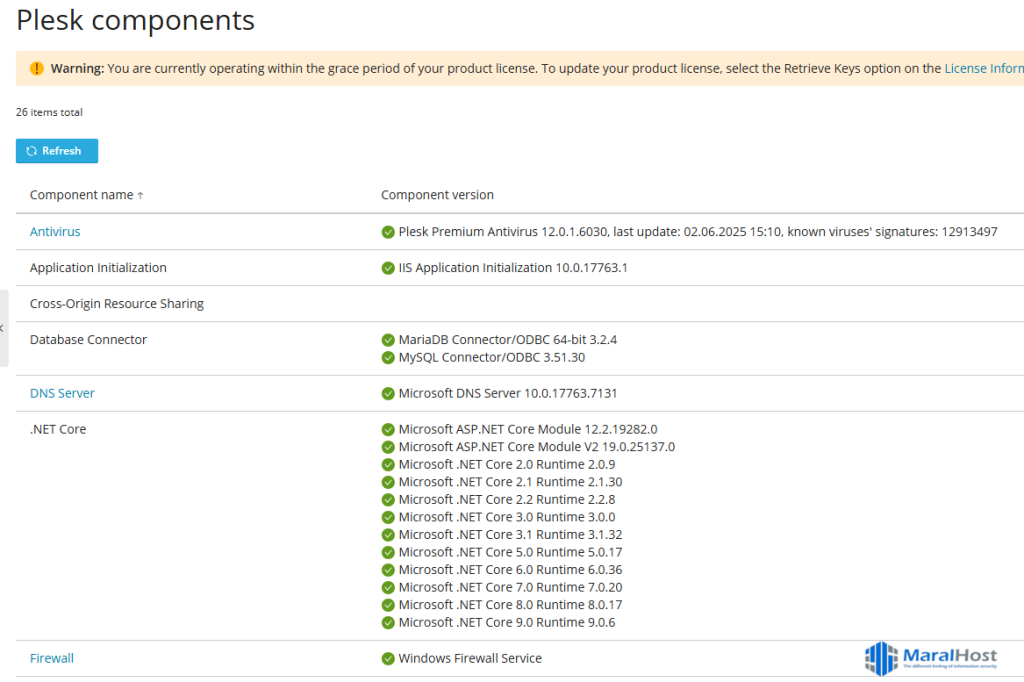This screenshot has width=1024, height=682.
Task: Click green status icon for IIS Application Initialization
Action: coord(388,268)
